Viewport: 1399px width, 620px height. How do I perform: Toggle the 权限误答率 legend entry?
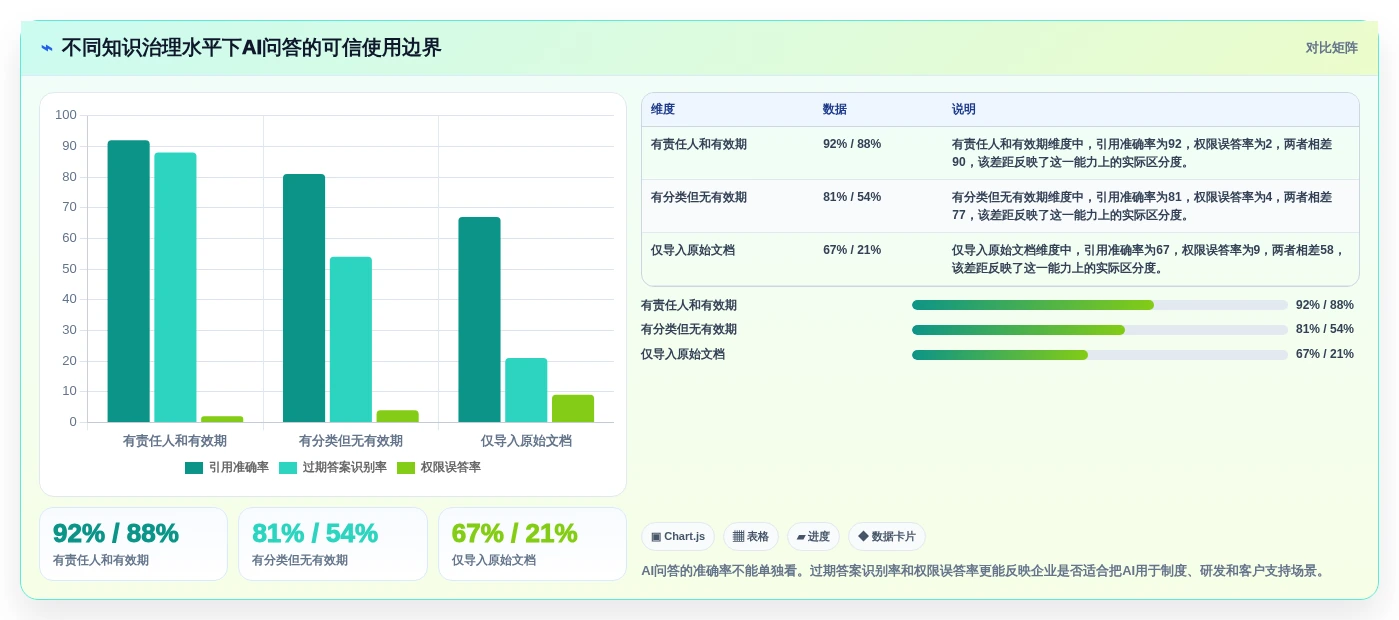pyautogui.click(x=439, y=467)
